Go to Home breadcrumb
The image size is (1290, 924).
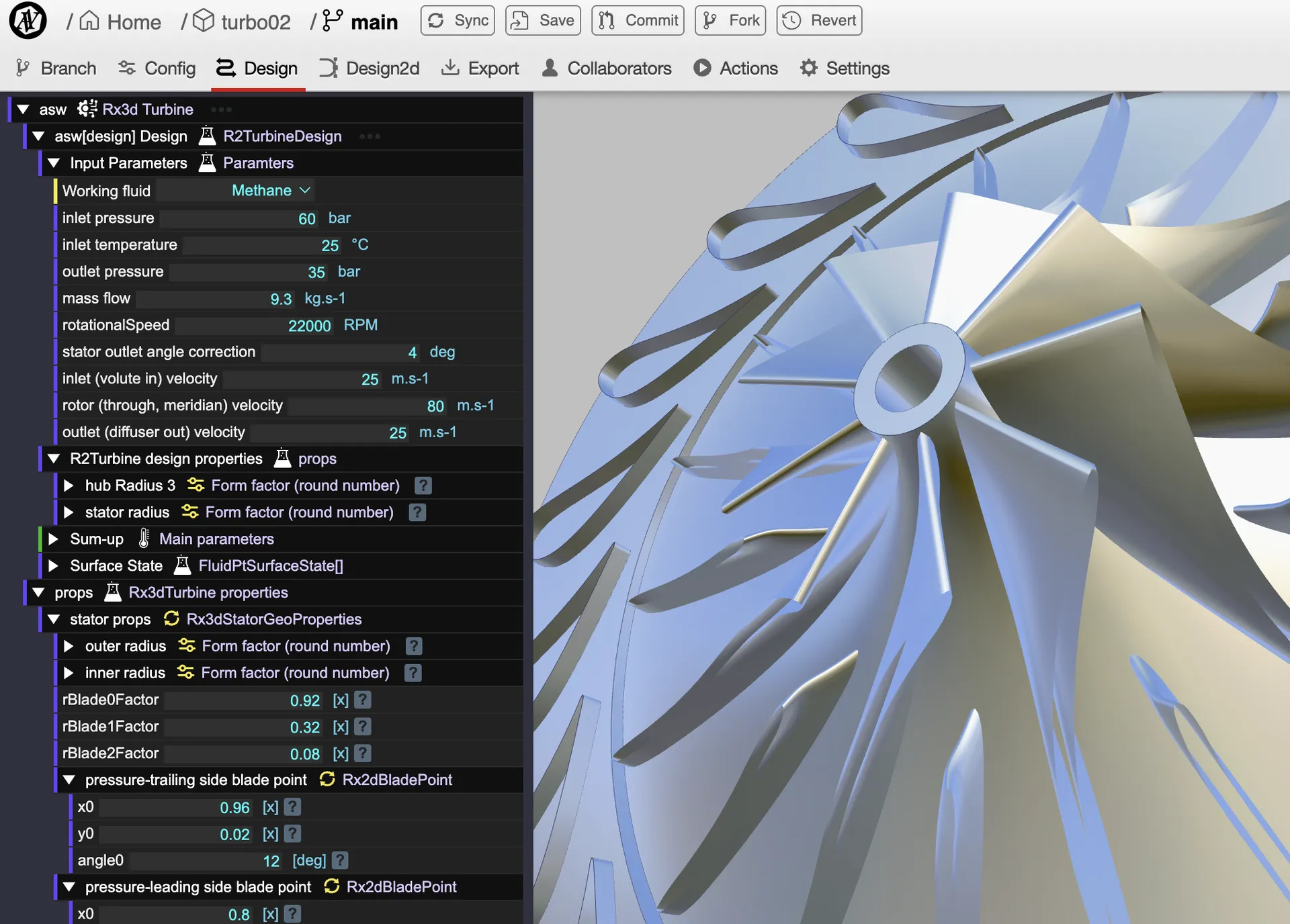[x=120, y=21]
